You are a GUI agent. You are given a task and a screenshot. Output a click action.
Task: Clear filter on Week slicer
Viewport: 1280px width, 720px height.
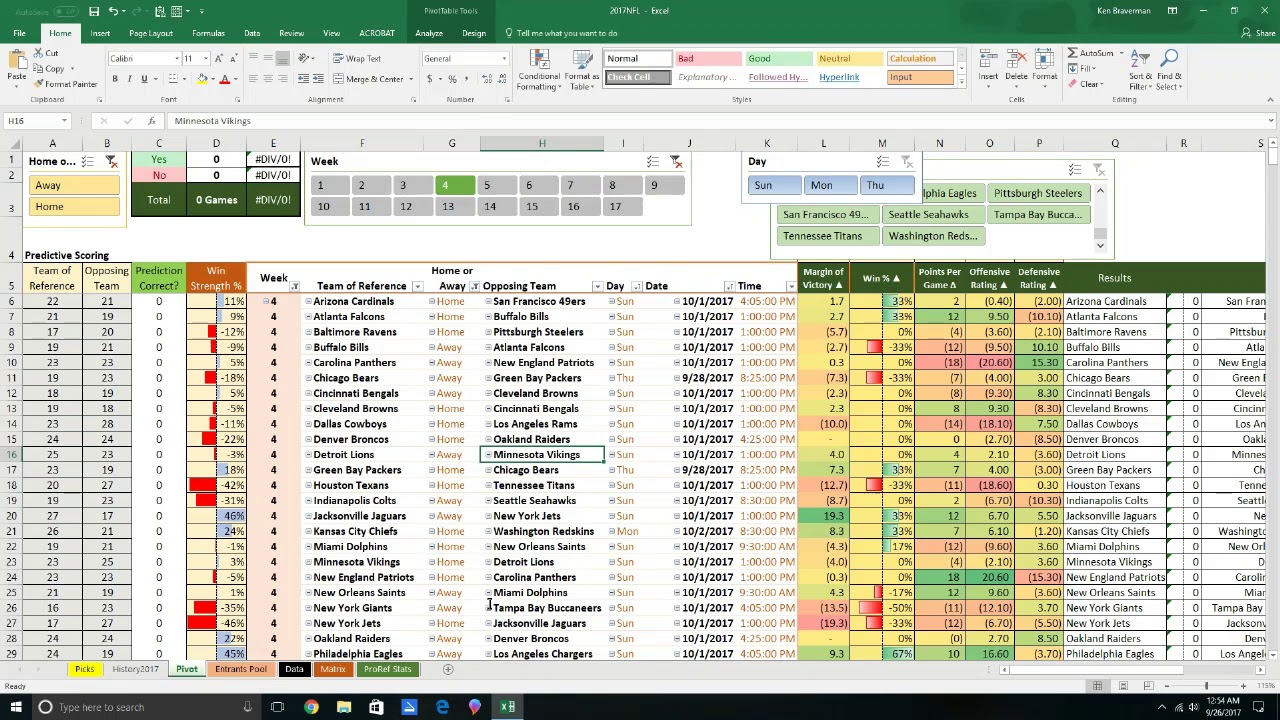pyautogui.click(x=676, y=161)
